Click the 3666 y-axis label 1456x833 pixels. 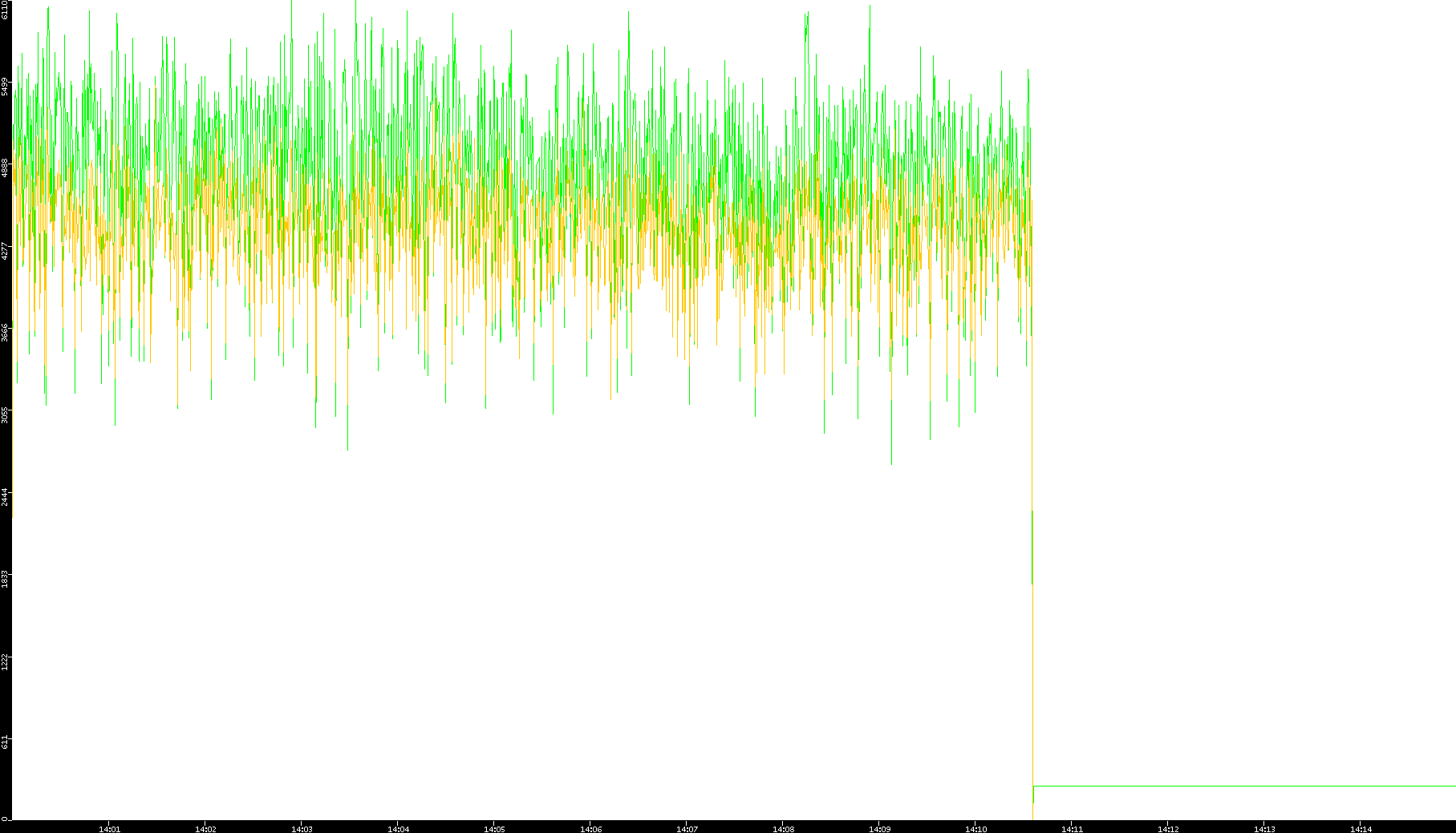point(5,332)
